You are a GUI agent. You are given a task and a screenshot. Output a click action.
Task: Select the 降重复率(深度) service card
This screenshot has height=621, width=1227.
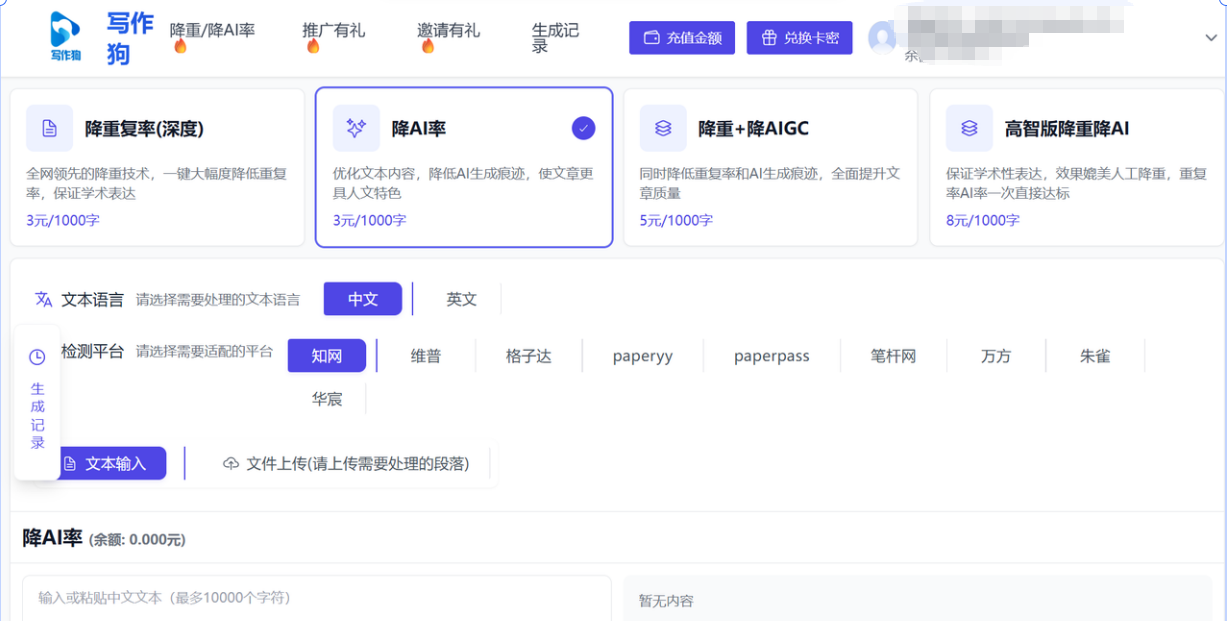pos(157,167)
